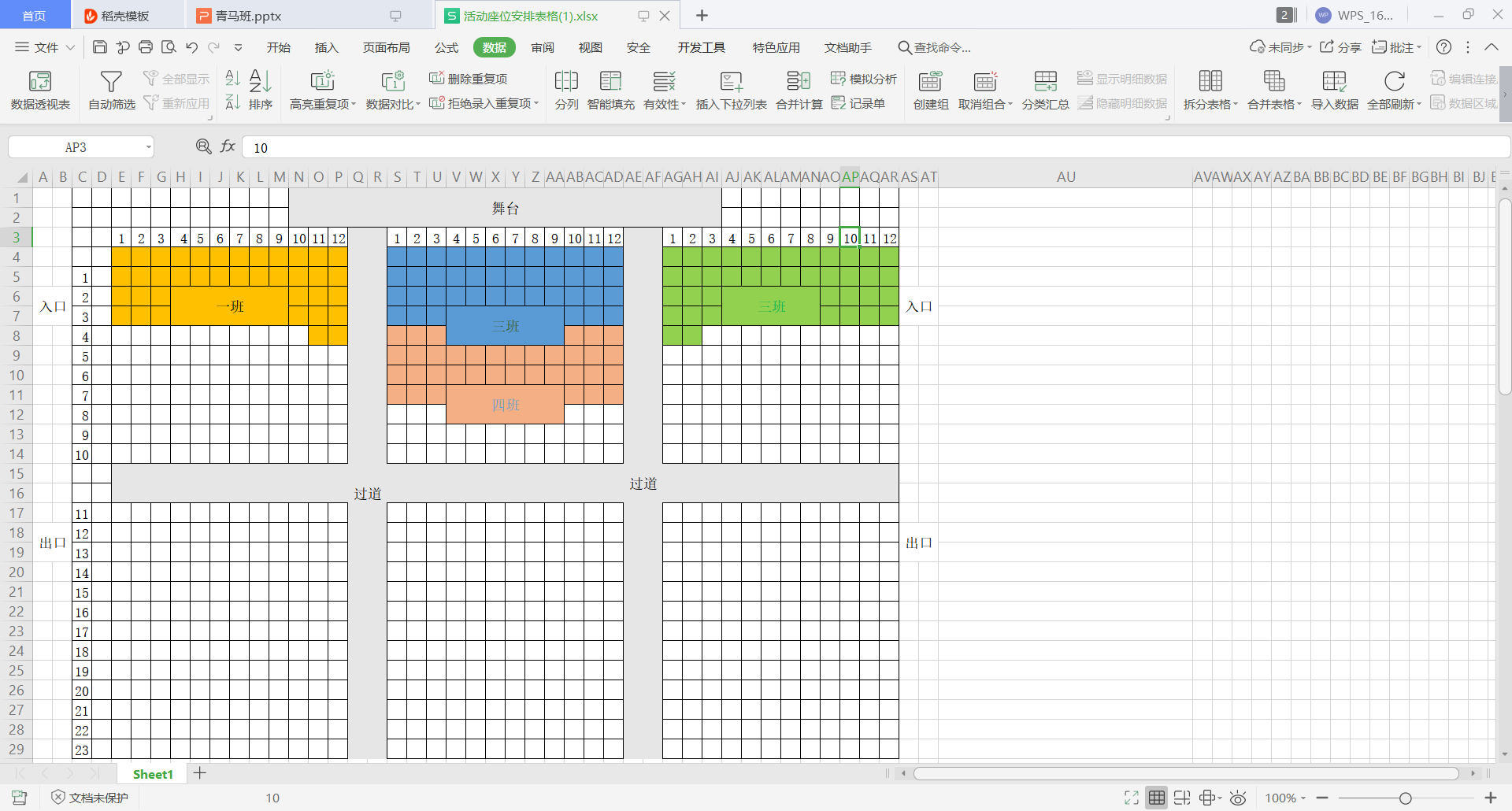Click Text to Columns (分列)

pos(566,90)
